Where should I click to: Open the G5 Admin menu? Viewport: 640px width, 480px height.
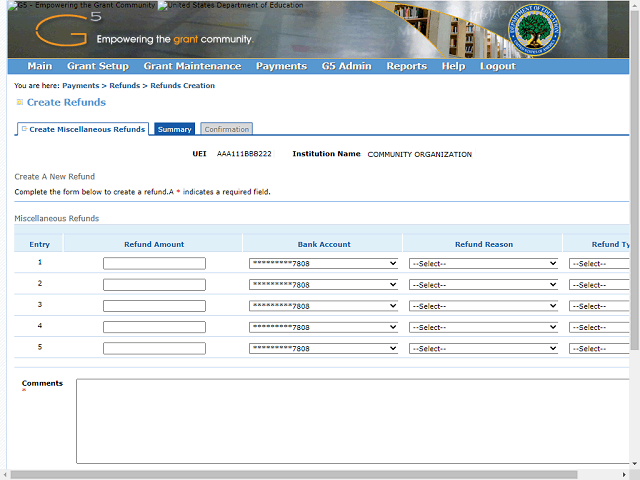click(346, 67)
